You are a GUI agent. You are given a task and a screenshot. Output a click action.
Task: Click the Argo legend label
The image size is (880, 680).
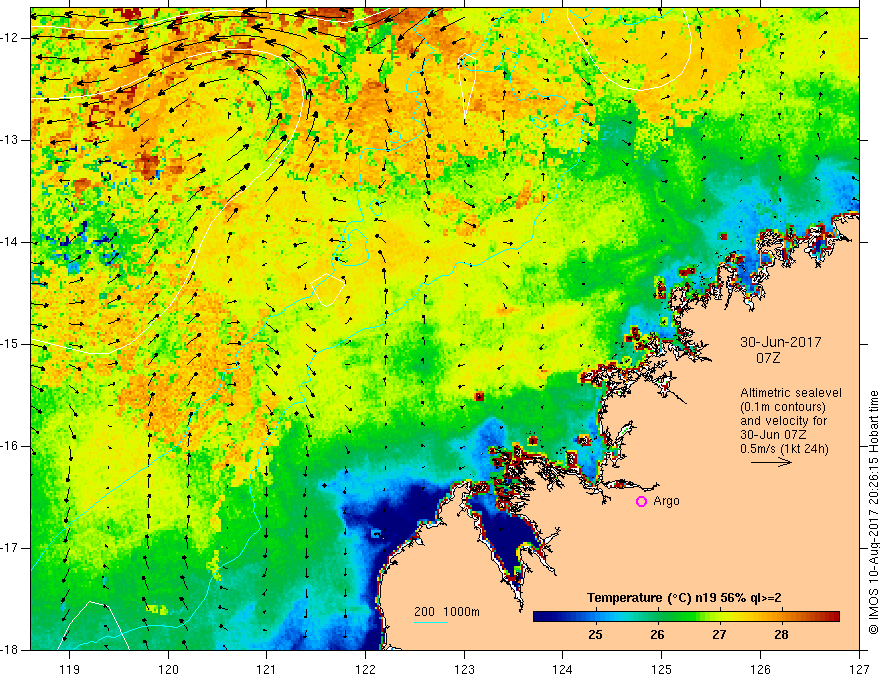click(667, 501)
